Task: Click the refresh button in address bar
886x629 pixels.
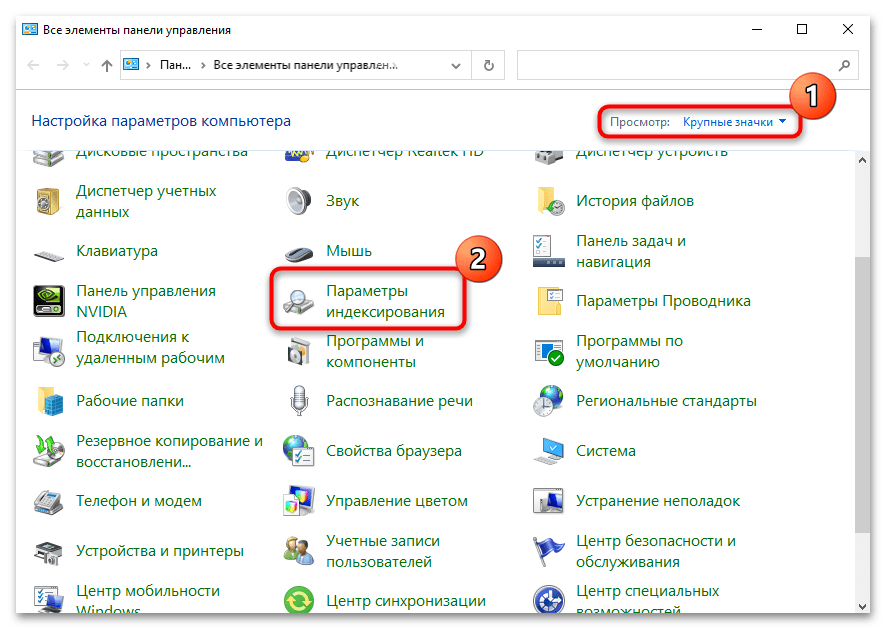Action: [x=488, y=66]
